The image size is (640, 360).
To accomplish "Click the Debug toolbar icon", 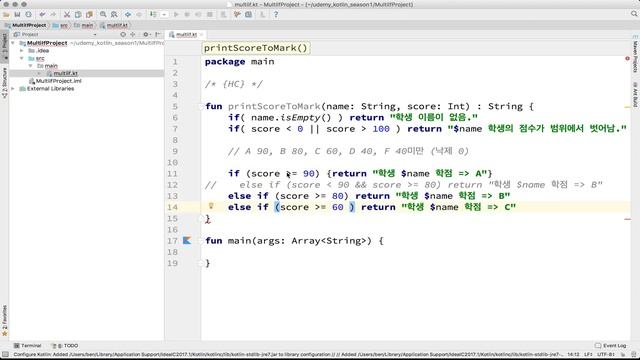I will pos(187,14).
